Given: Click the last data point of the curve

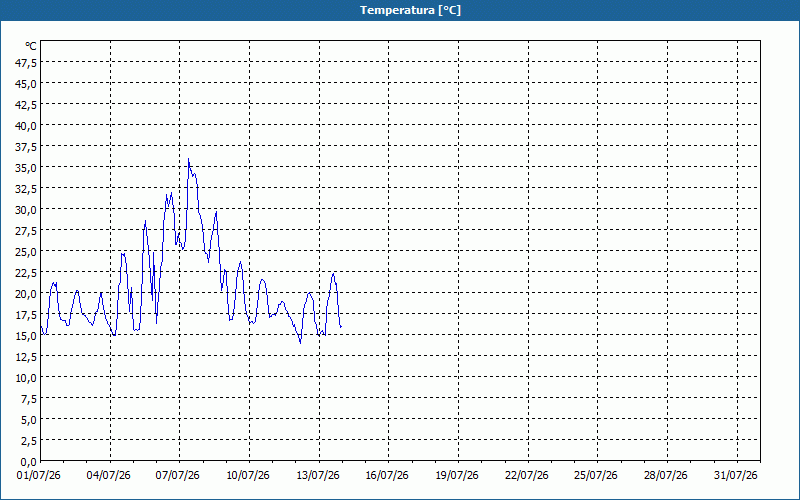Looking at the screenshot, I should tap(341, 327).
